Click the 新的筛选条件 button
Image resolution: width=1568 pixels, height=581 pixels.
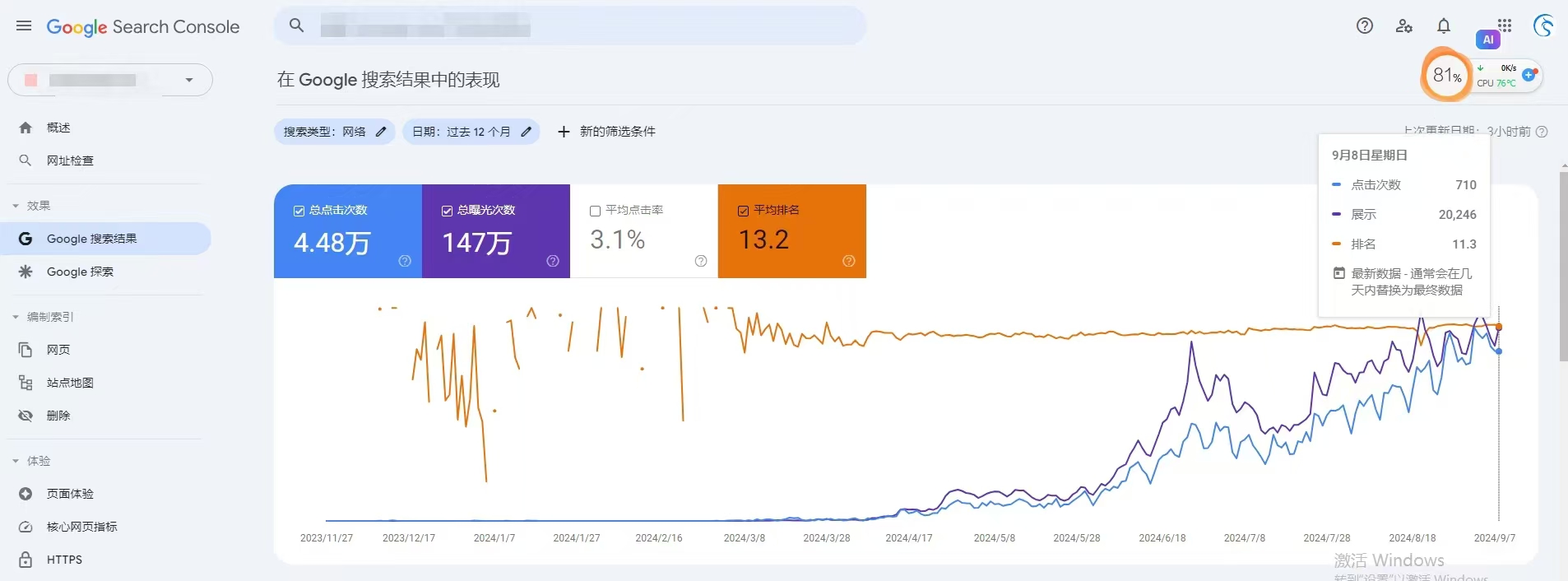[x=607, y=132]
